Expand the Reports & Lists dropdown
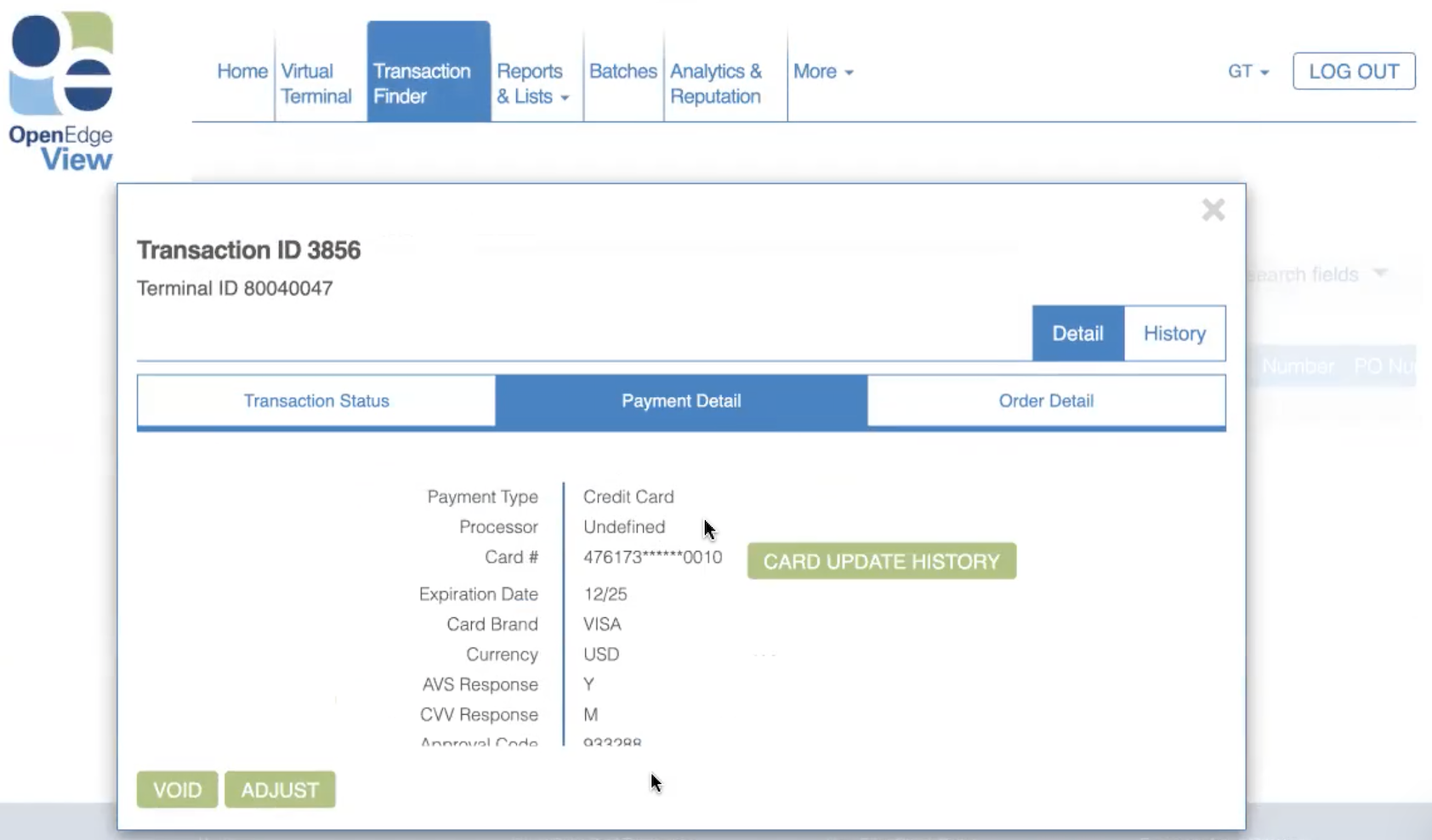 coord(532,83)
